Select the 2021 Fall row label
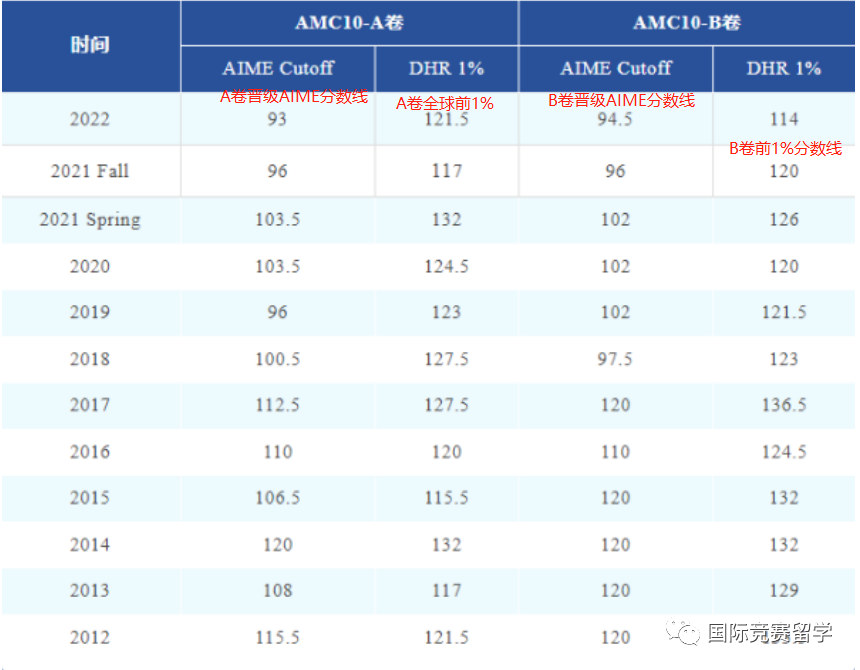 (90, 171)
